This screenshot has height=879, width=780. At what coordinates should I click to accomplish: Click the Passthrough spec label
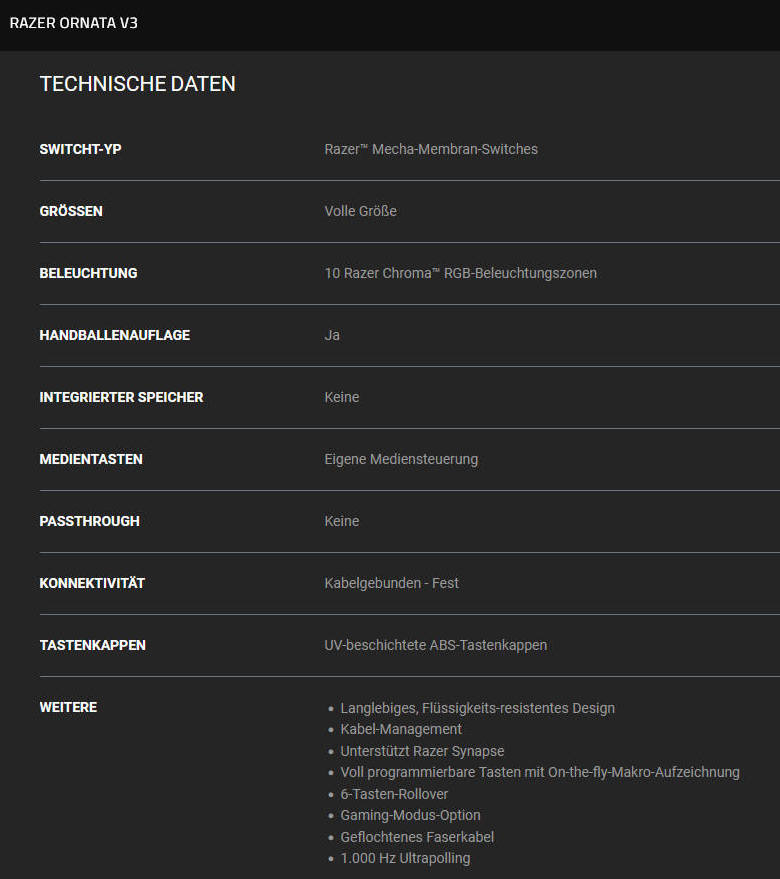pyautogui.click(x=89, y=521)
